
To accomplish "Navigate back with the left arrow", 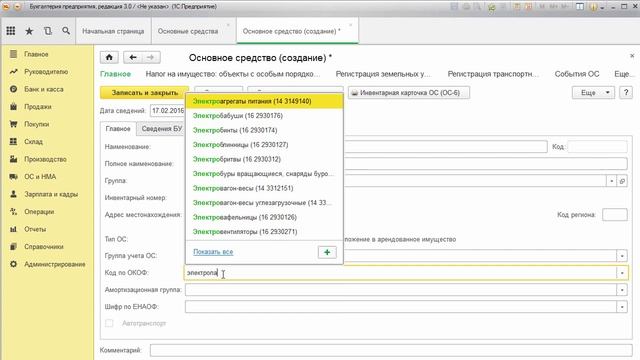I will tap(133, 58).
